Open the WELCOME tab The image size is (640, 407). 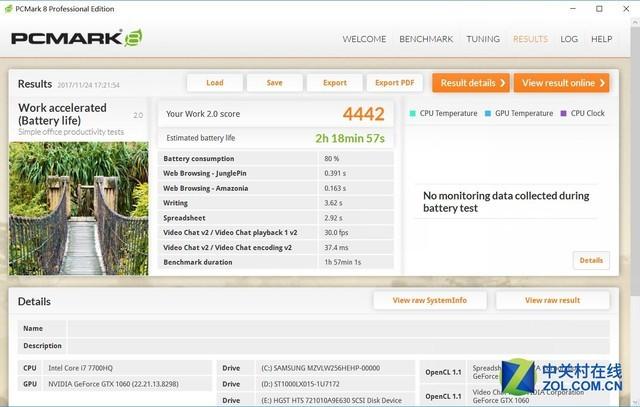click(364, 39)
